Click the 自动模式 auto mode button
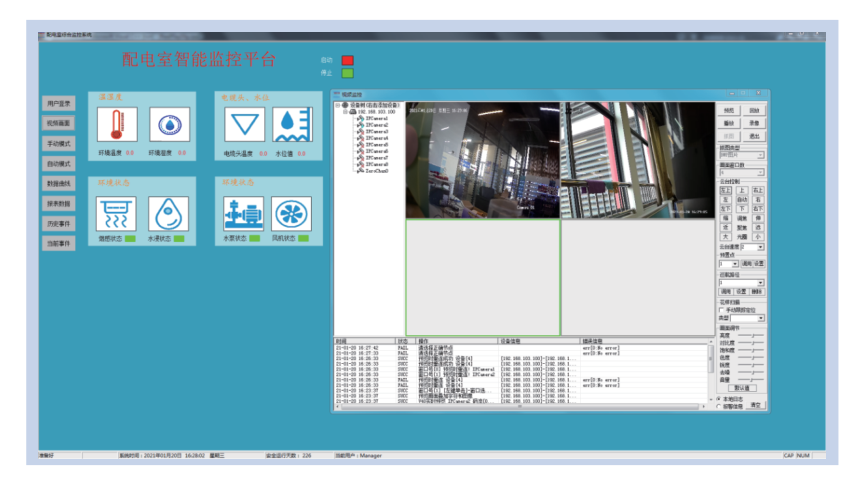868x482 pixels. pos(59,163)
